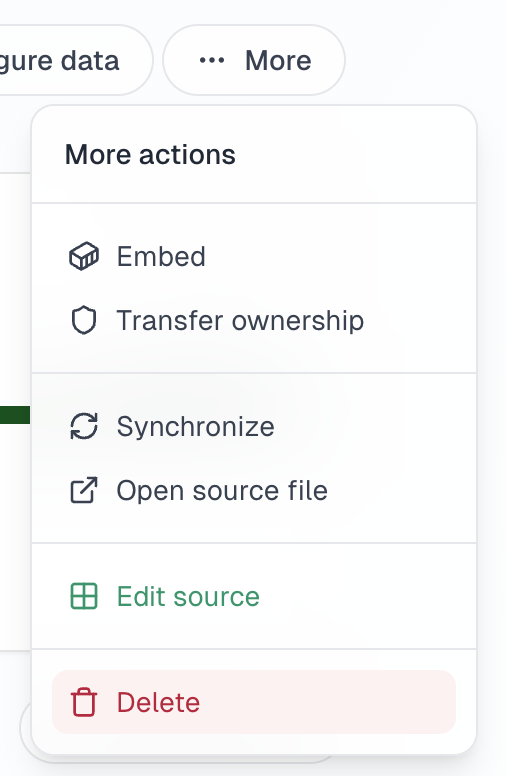Open the Configure data button
Screen dimensions: 510x776
(x=74, y=60)
